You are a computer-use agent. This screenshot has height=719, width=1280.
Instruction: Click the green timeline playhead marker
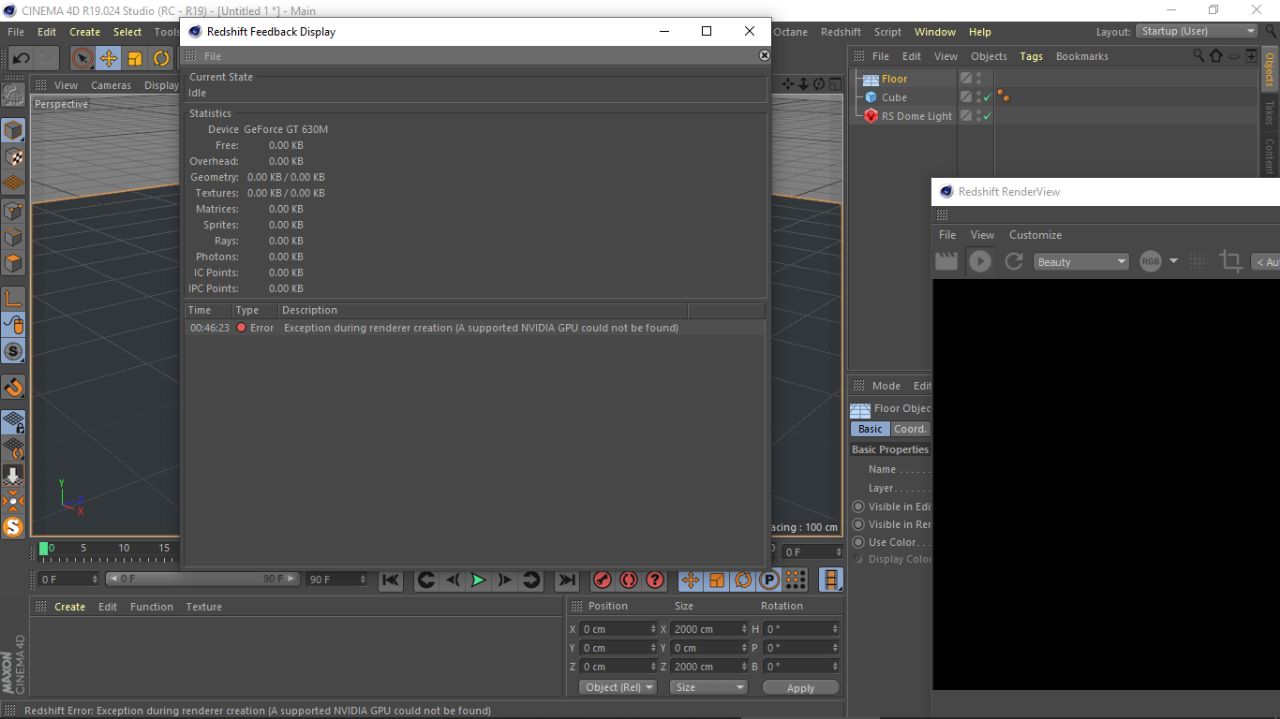coord(43,548)
